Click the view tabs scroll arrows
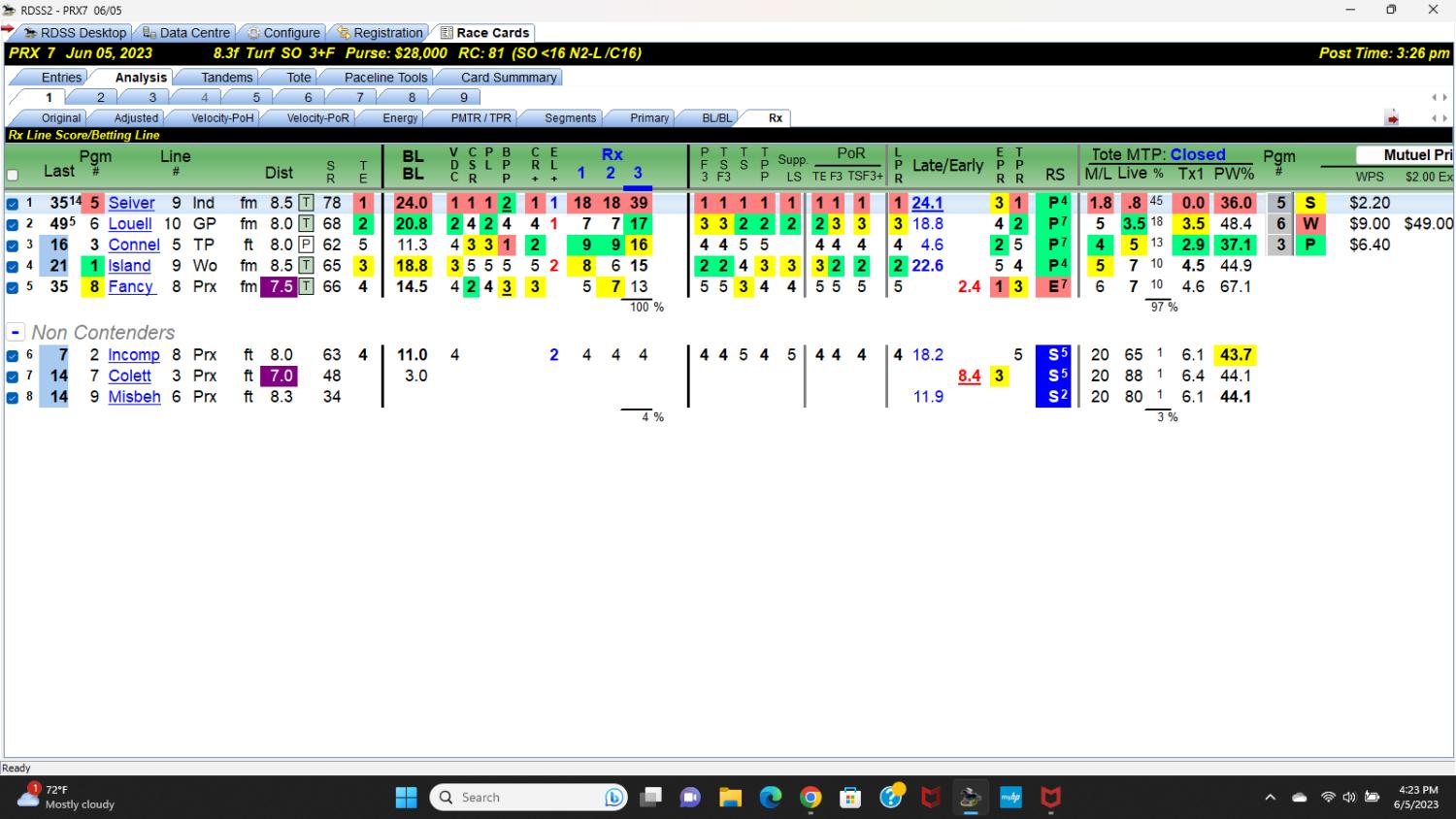This screenshot has width=1456, height=819. point(1439,118)
